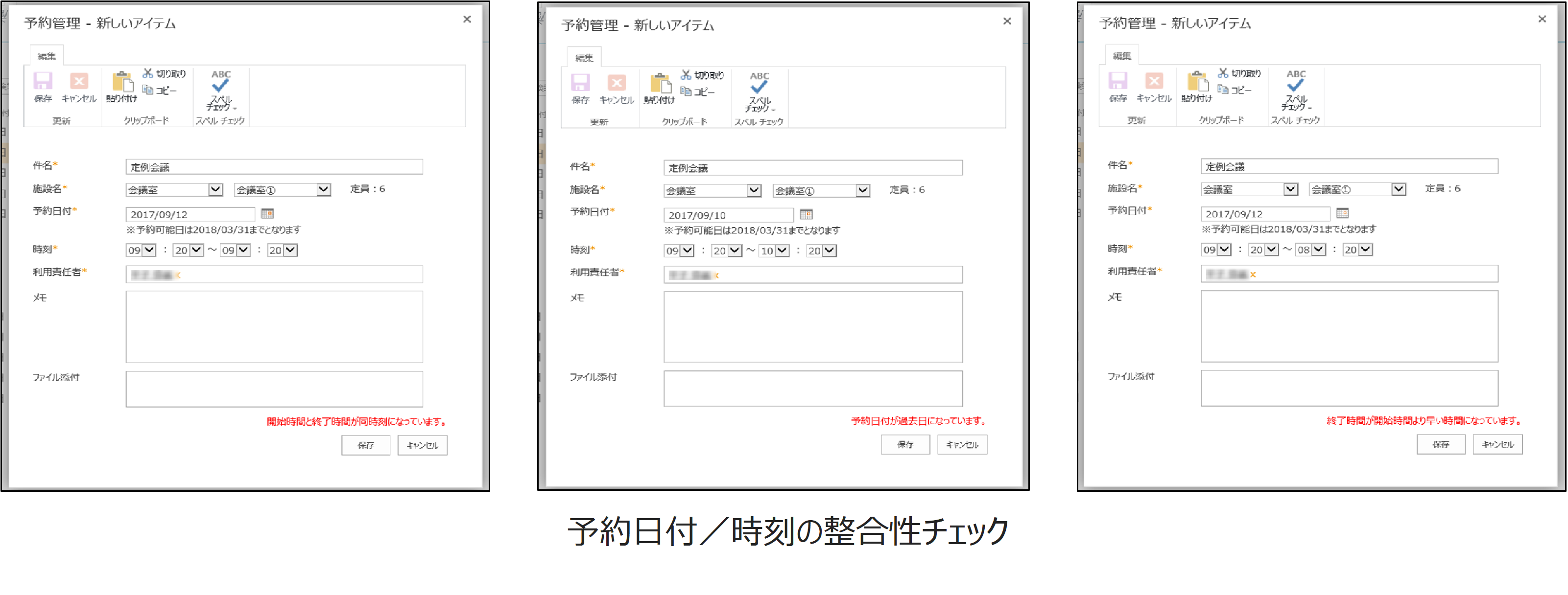The height and width of the screenshot is (595, 1568).
Task: Click メモ text area, end-before-start error dialog
Action: (x=1350, y=326)
